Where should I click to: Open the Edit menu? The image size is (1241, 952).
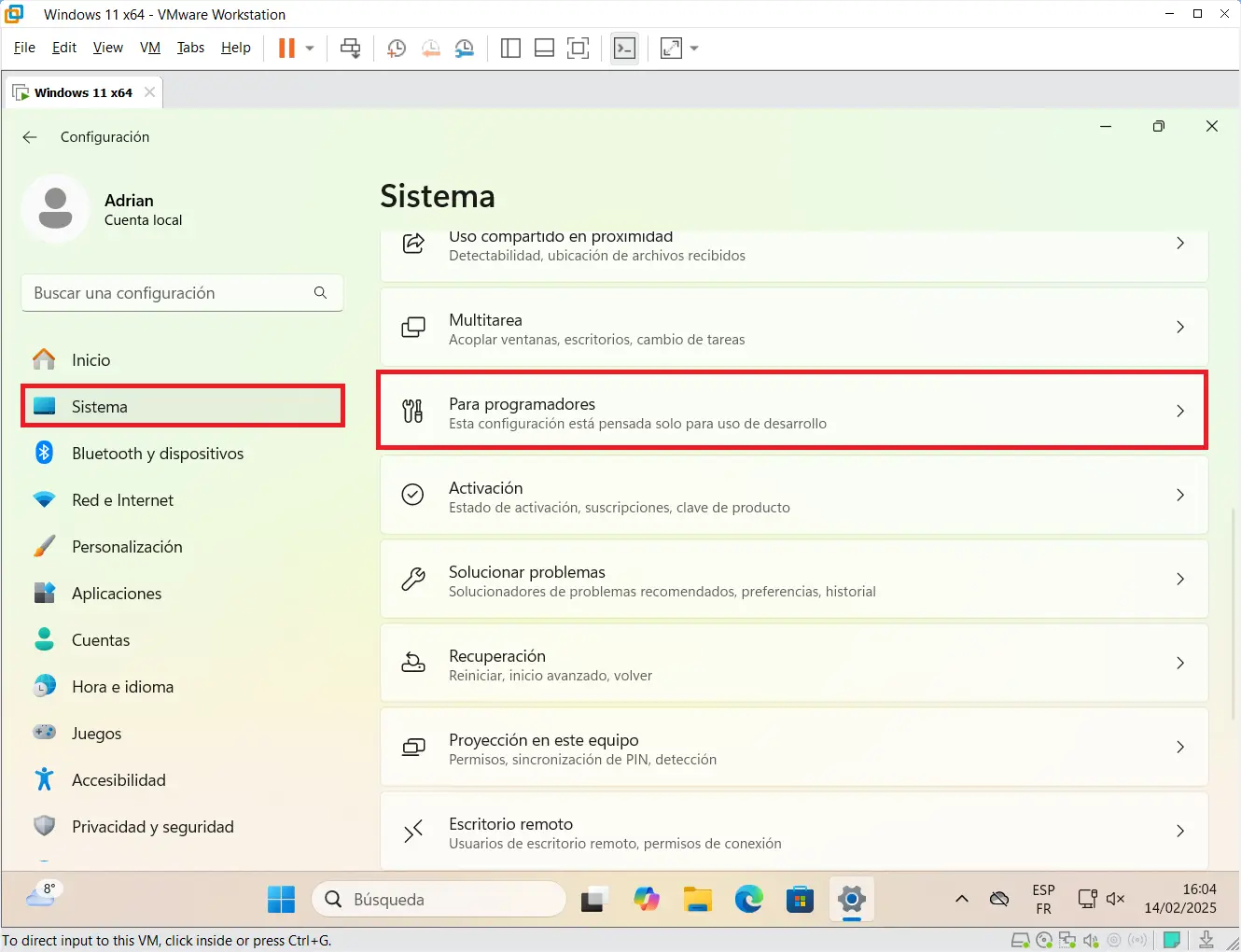tap(64, 48)
